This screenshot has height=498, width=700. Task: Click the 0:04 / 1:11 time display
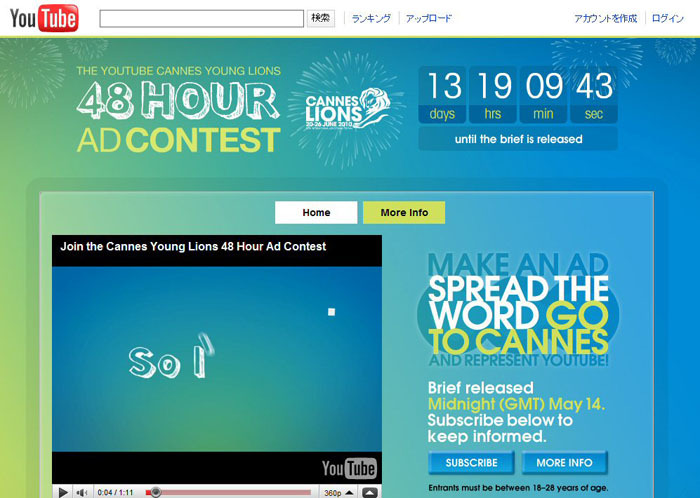click(x=115, y=493)
